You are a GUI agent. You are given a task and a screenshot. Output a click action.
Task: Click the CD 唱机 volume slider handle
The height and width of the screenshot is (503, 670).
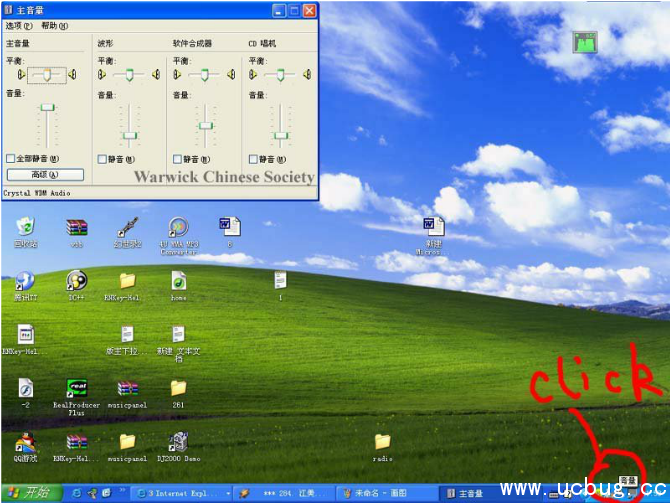point(281,135)
